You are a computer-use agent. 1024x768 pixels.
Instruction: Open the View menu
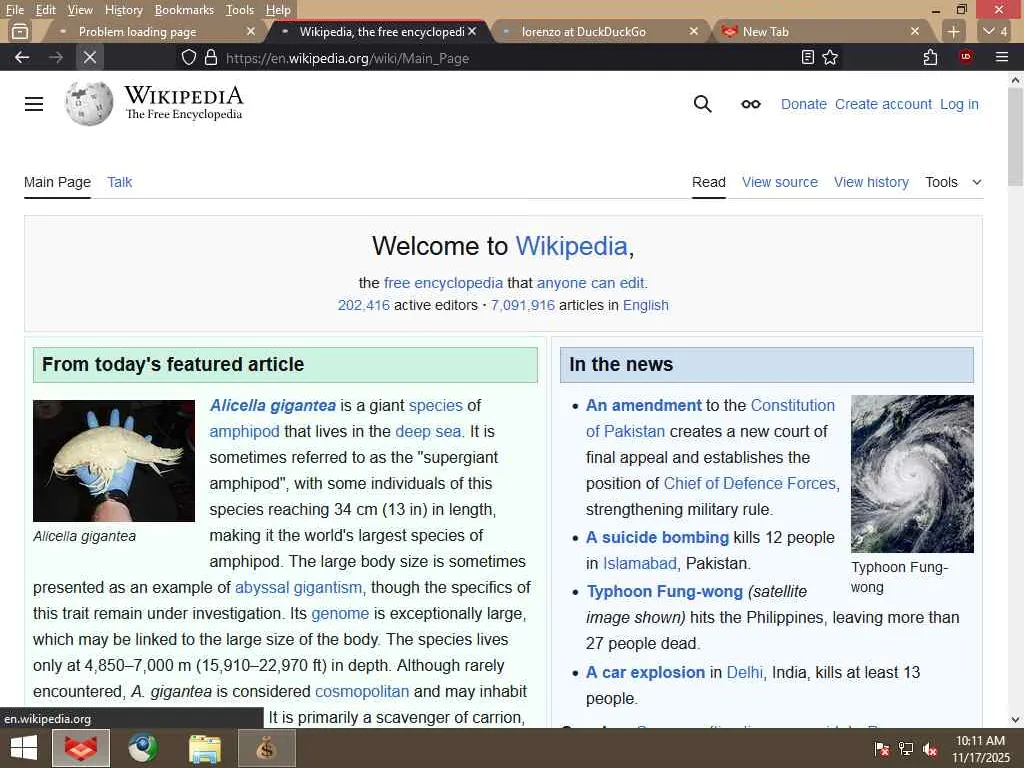80,10
